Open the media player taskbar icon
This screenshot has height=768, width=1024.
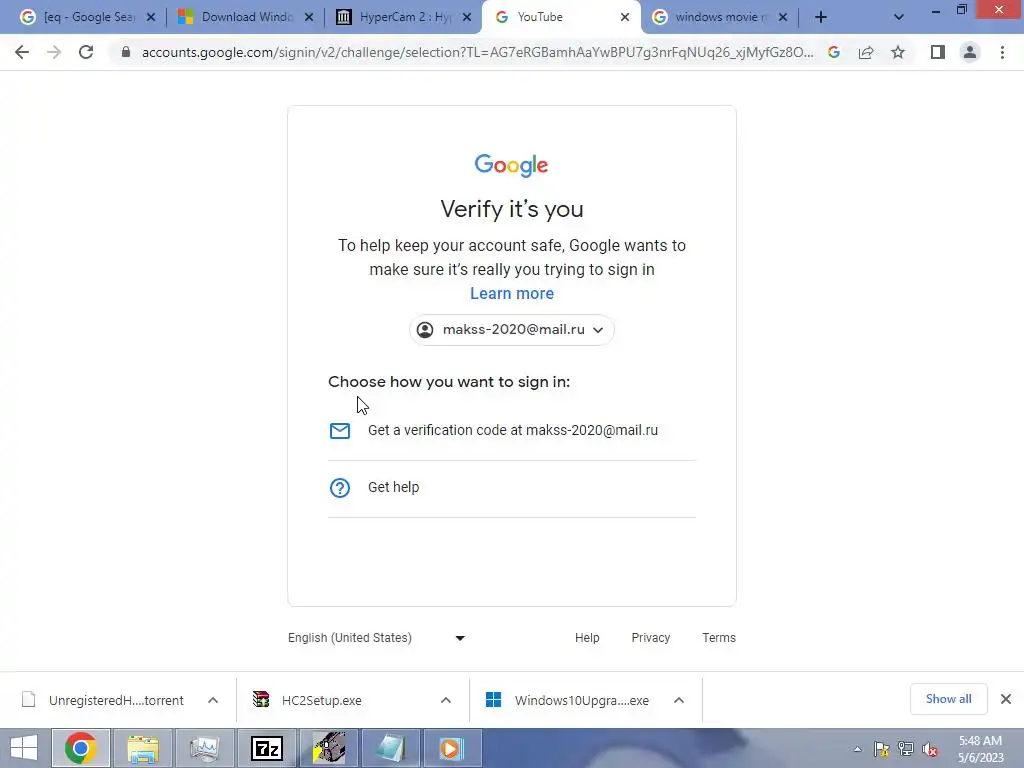coord(453,748)
